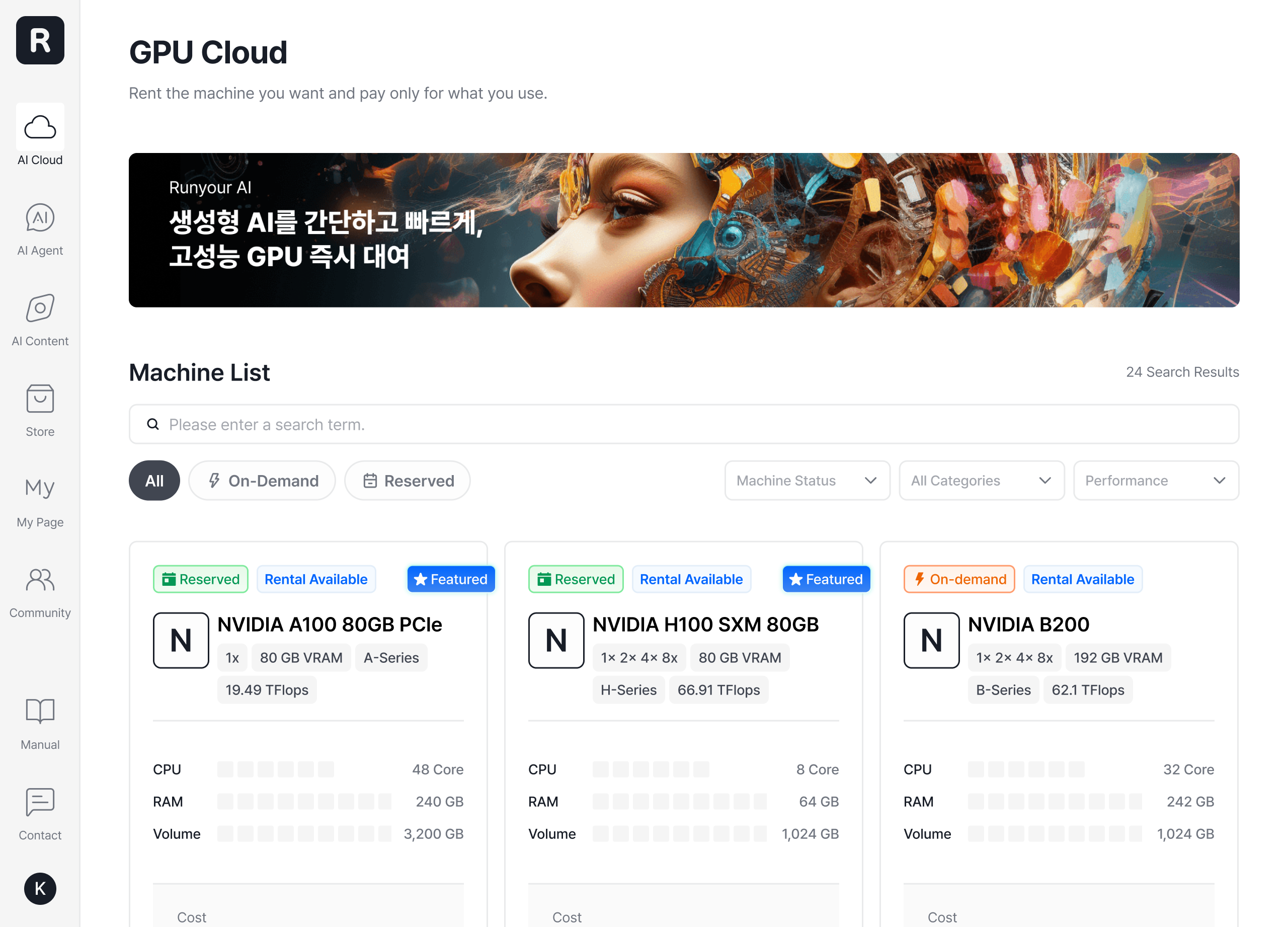Toggle the Reserved filter pill
The width and height of the screenshot is (1288, 927).
(407, 481)
